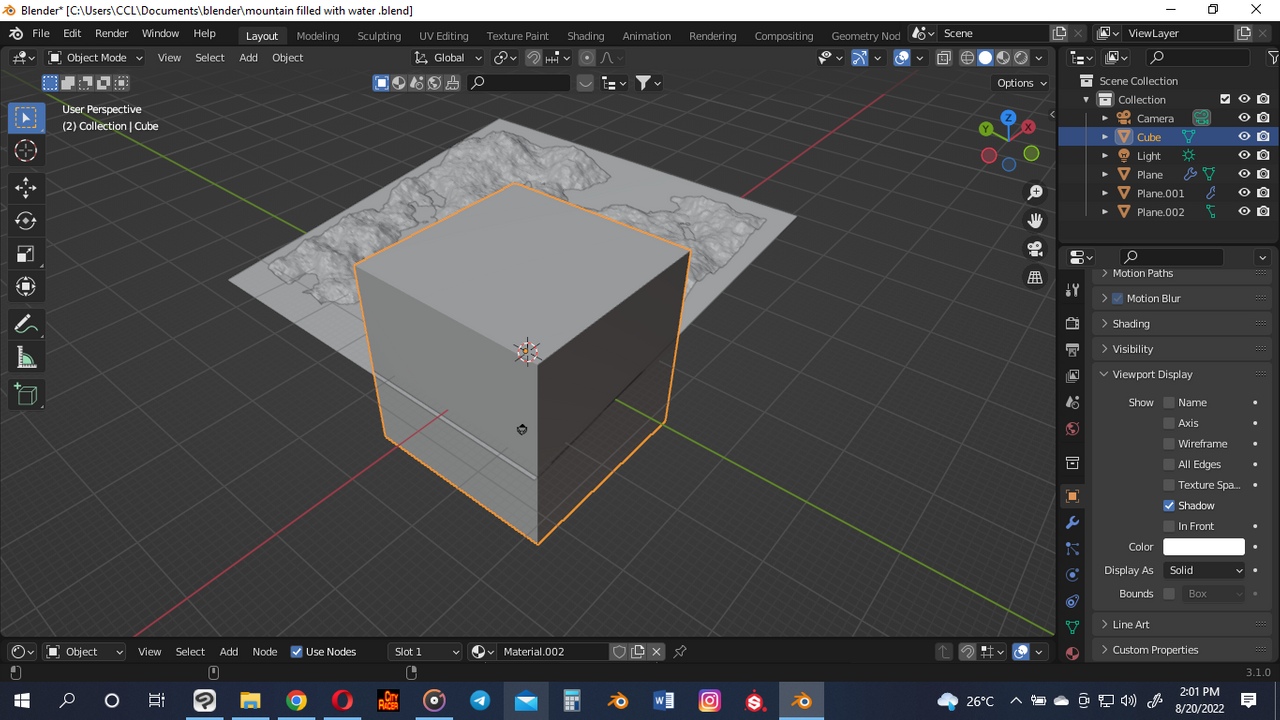1280x720 pixels.
Task: Open the World properties tab
Action: (1072, 429)
